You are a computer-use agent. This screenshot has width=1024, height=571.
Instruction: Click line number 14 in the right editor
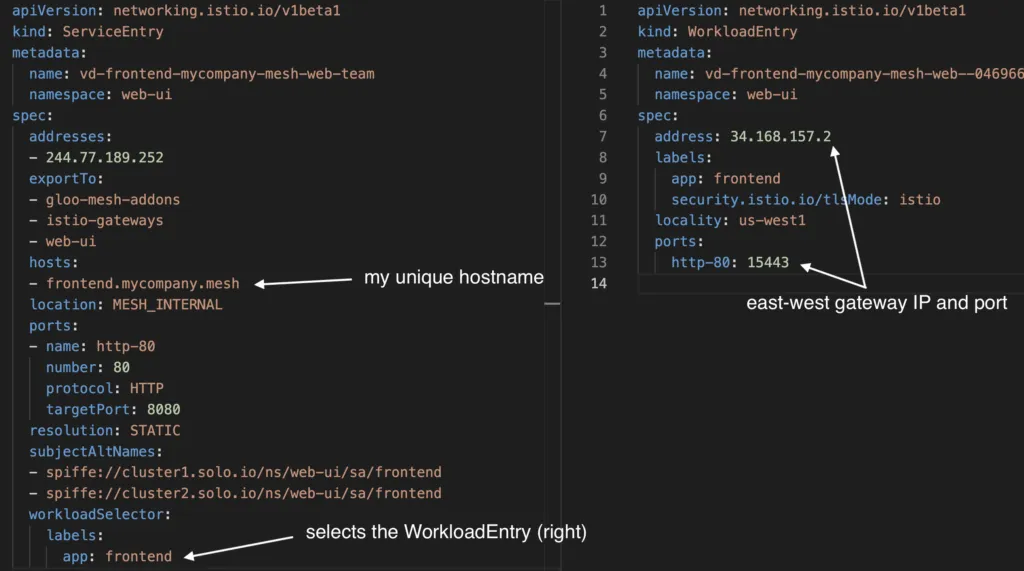599,284
